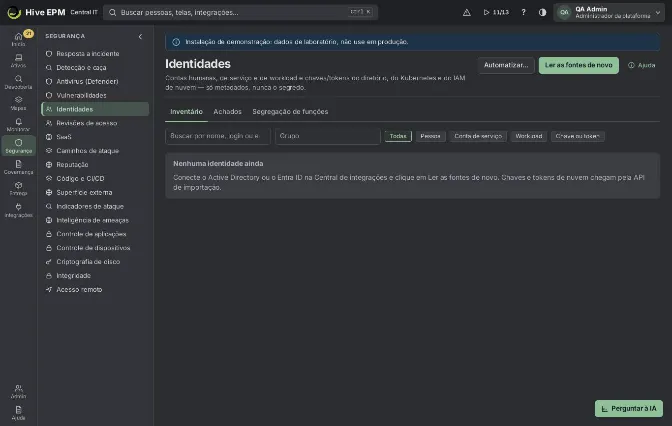Open the Monitorar bell rail icon
The image size is (672, 426).
click(x=18, y=125)
